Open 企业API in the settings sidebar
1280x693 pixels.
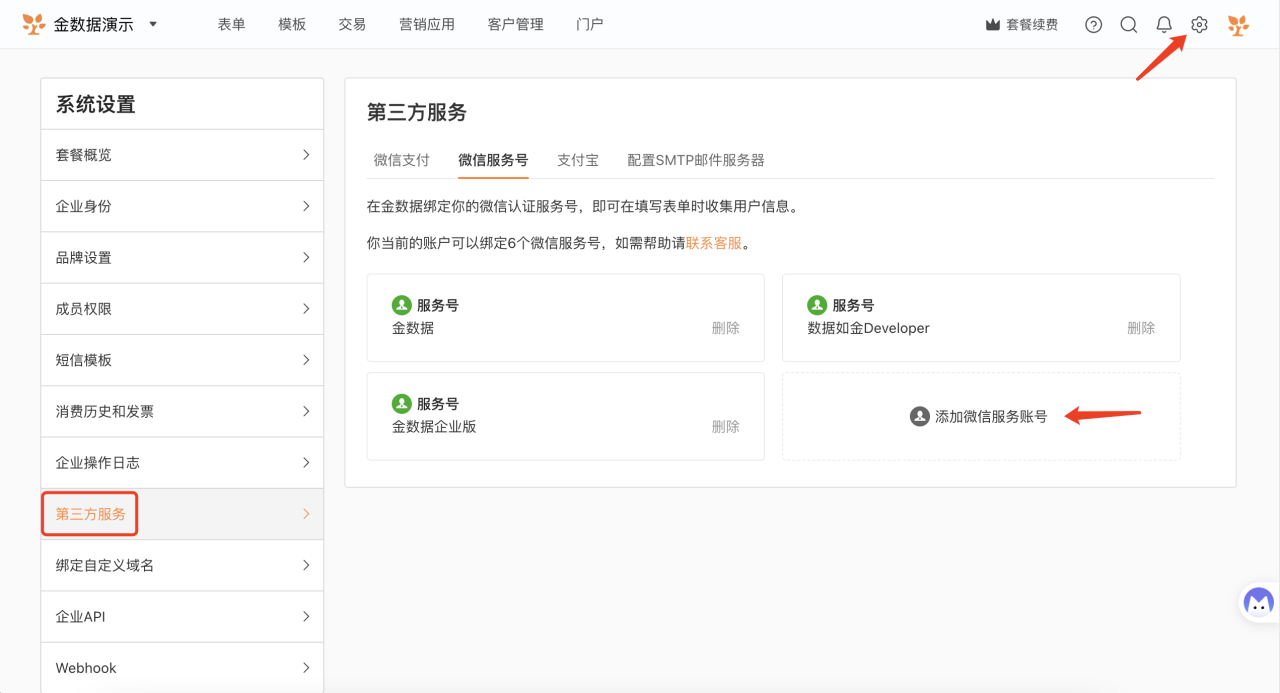point(182,617)
